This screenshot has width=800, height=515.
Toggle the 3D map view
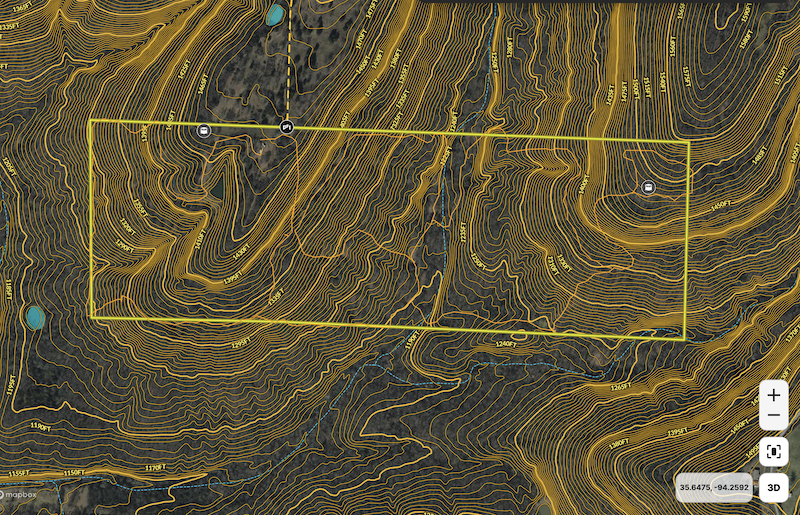coord(773,487)
